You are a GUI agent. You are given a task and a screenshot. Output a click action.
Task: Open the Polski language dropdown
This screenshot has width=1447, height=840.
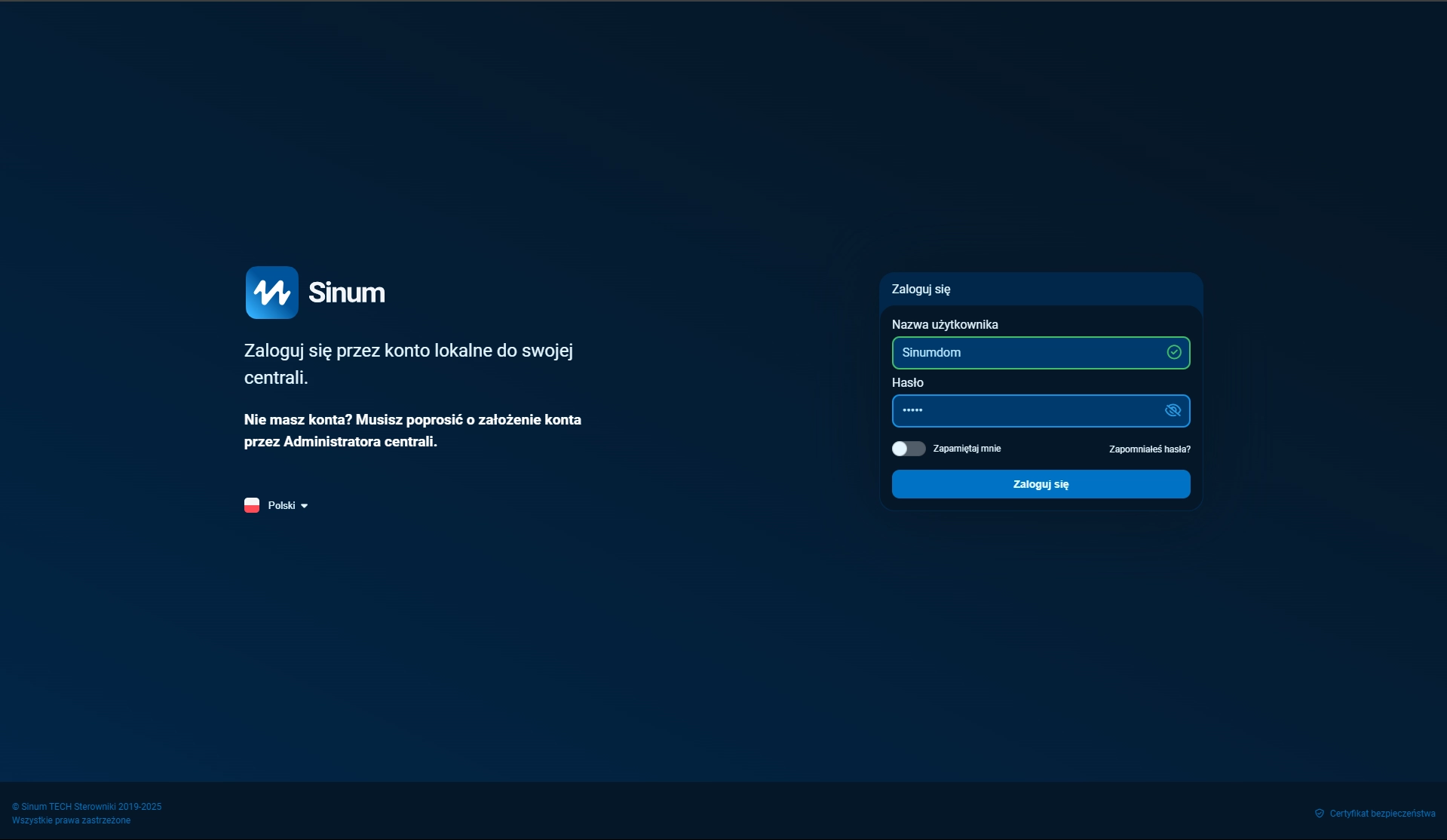coord(281,505)
